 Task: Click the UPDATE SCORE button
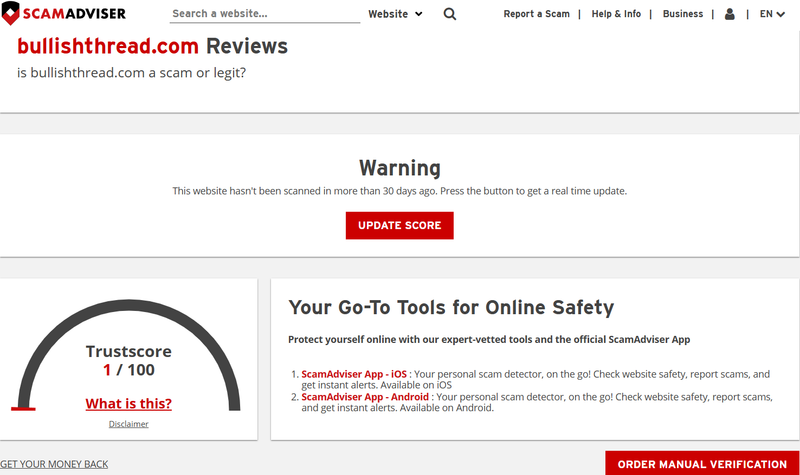coord(399,226)
